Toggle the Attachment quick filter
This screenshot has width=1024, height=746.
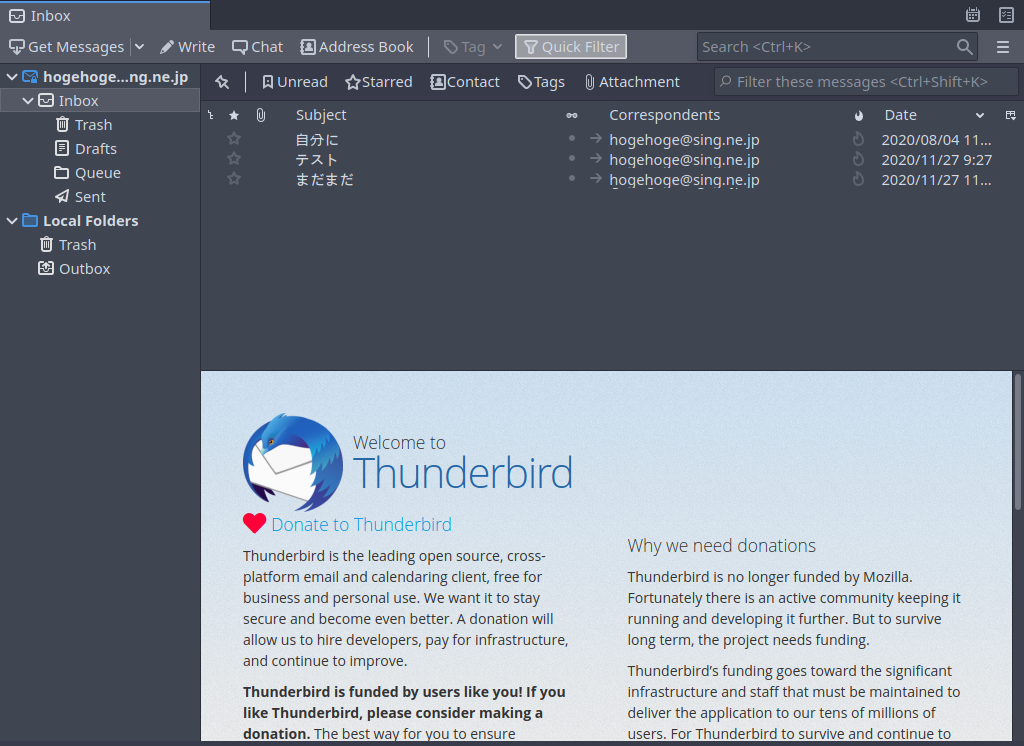tap(632, 82)
